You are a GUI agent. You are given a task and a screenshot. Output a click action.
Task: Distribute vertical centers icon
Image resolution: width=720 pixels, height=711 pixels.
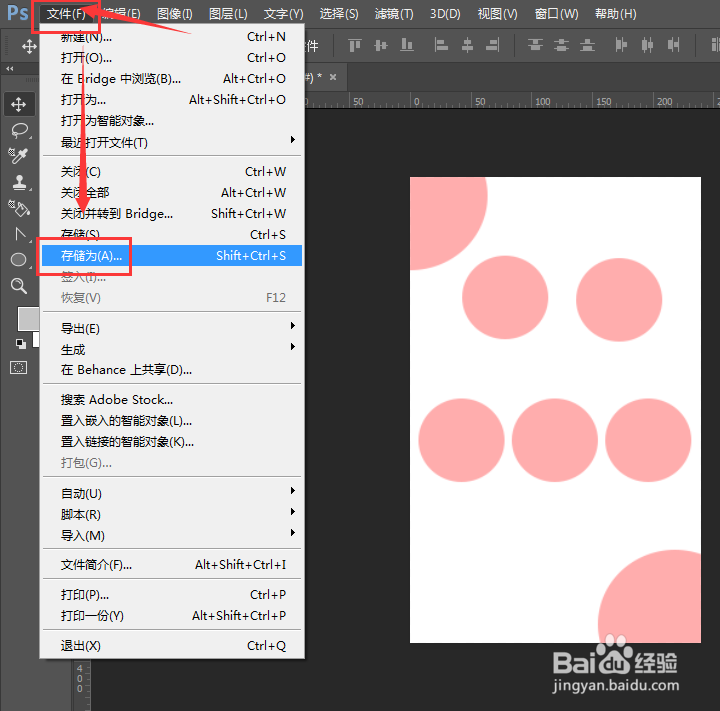(x=561, y=45)
